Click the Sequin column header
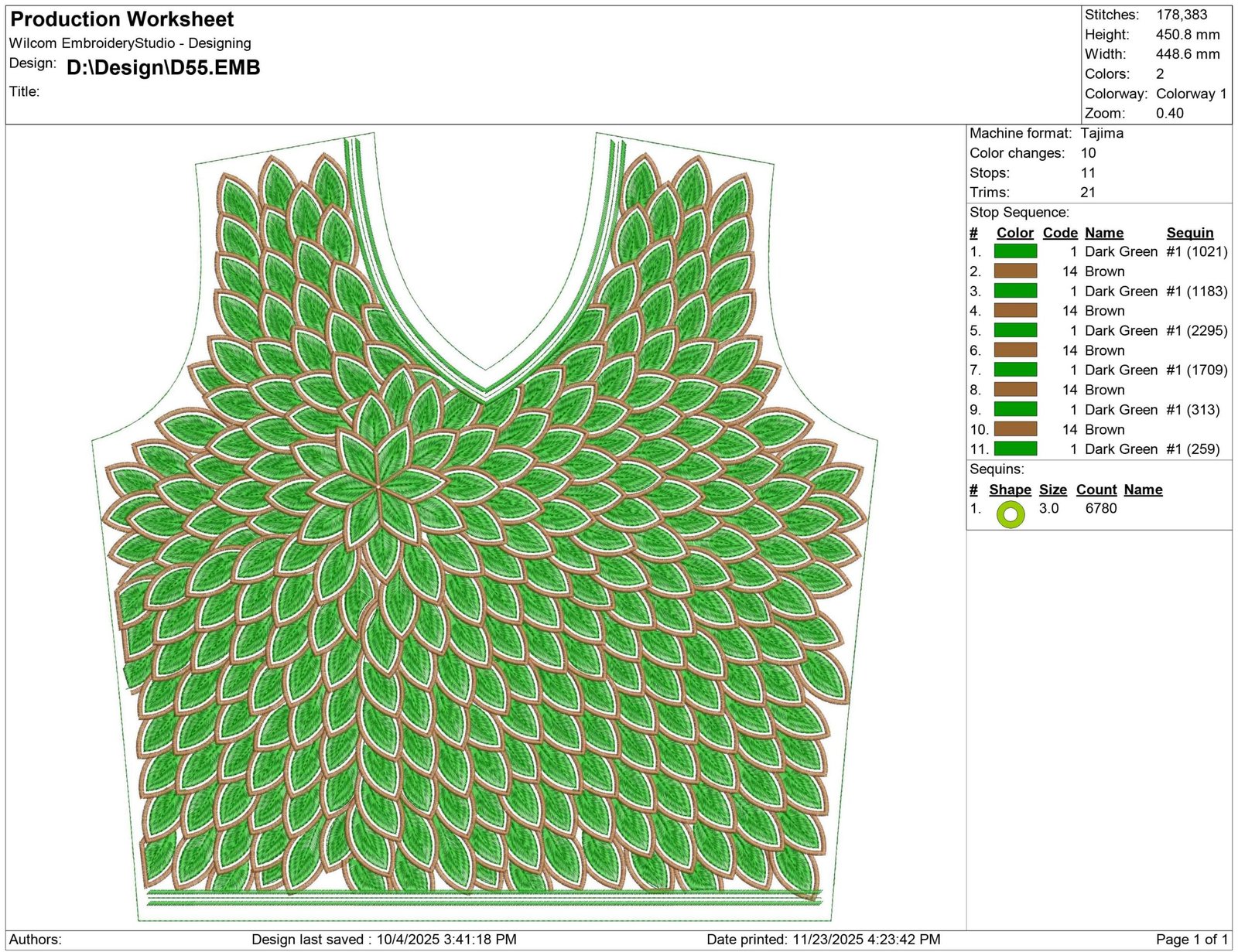The height and width of the screenshot is (952, 1238). (x=1189, y=233)
